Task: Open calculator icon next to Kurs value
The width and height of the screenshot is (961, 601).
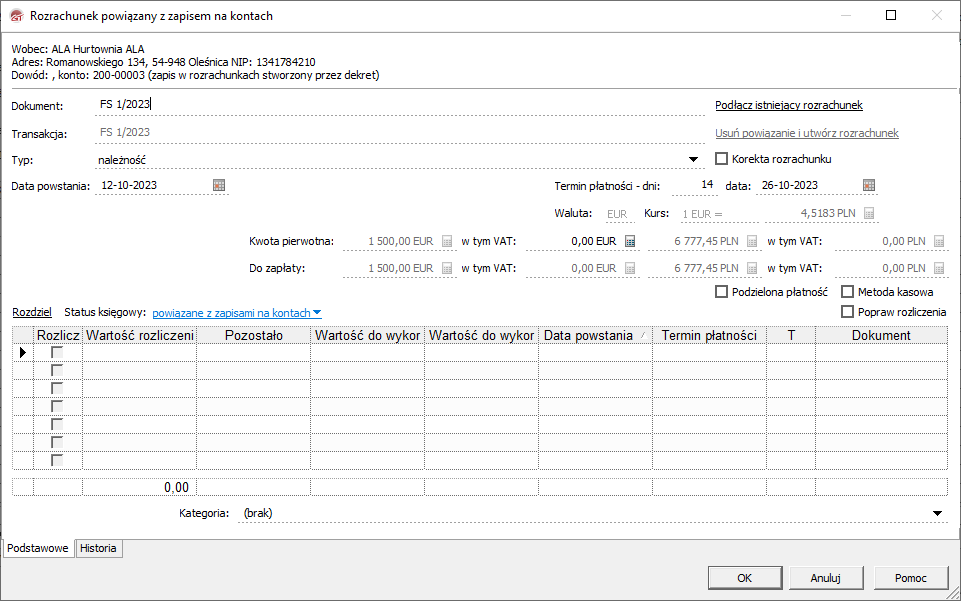Action: point(868,213)
